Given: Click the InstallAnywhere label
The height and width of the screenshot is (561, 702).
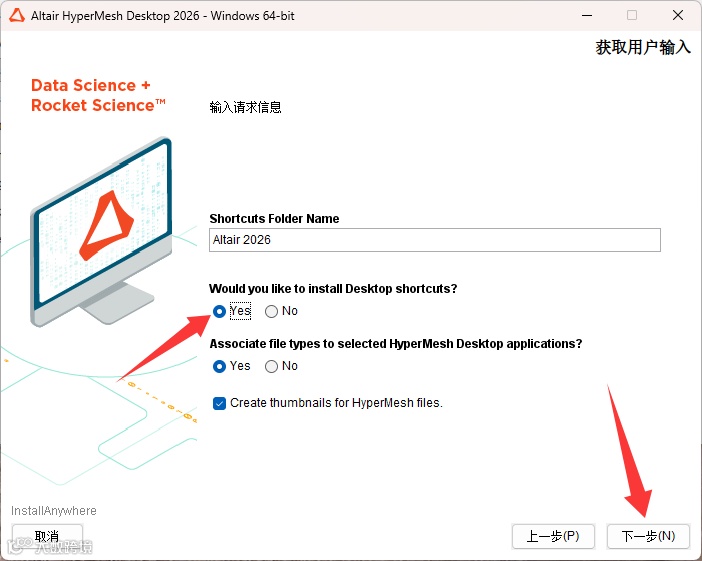Looking at the screenshot, I should [54, 511].
